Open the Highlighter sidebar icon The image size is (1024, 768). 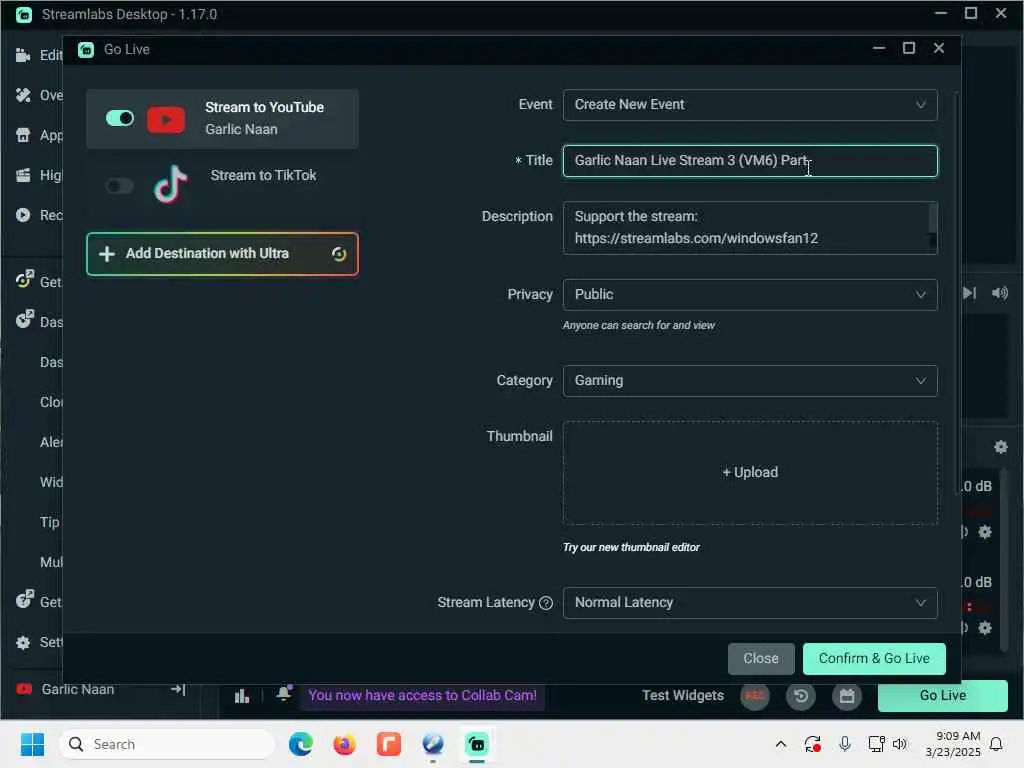click(x=23, y=175)
